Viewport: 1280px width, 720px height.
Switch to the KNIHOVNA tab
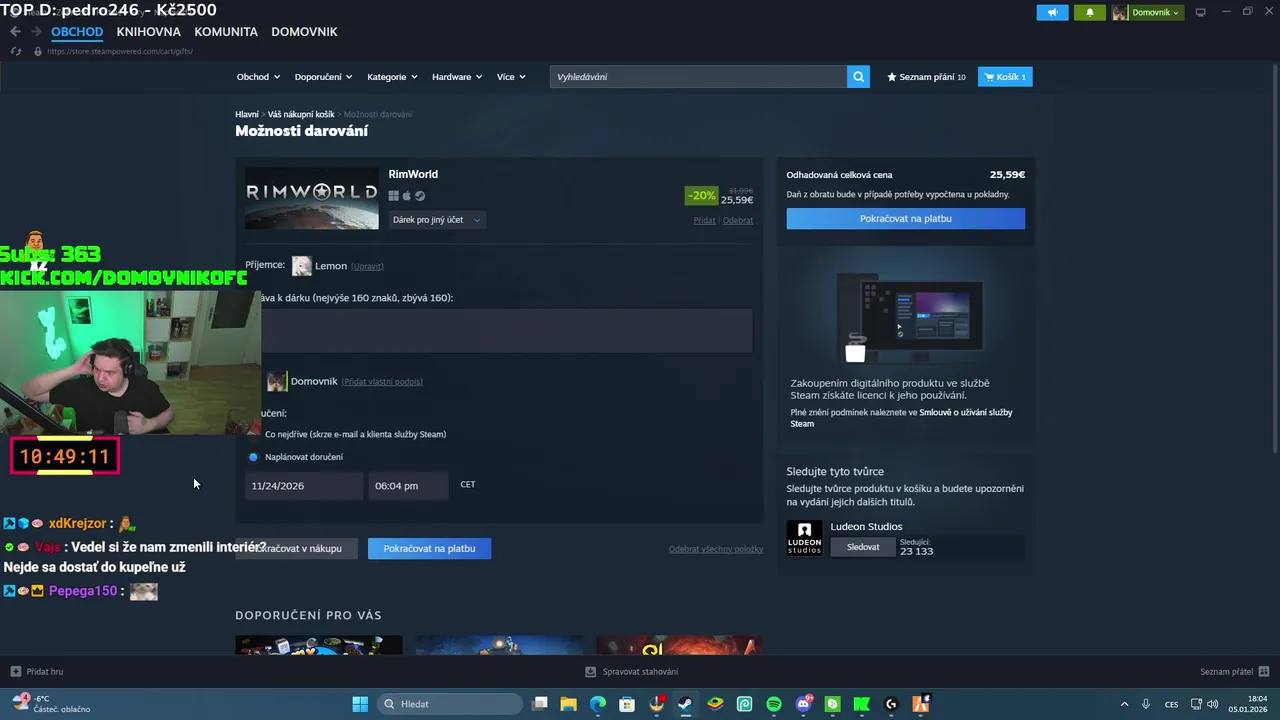(148, 32)
